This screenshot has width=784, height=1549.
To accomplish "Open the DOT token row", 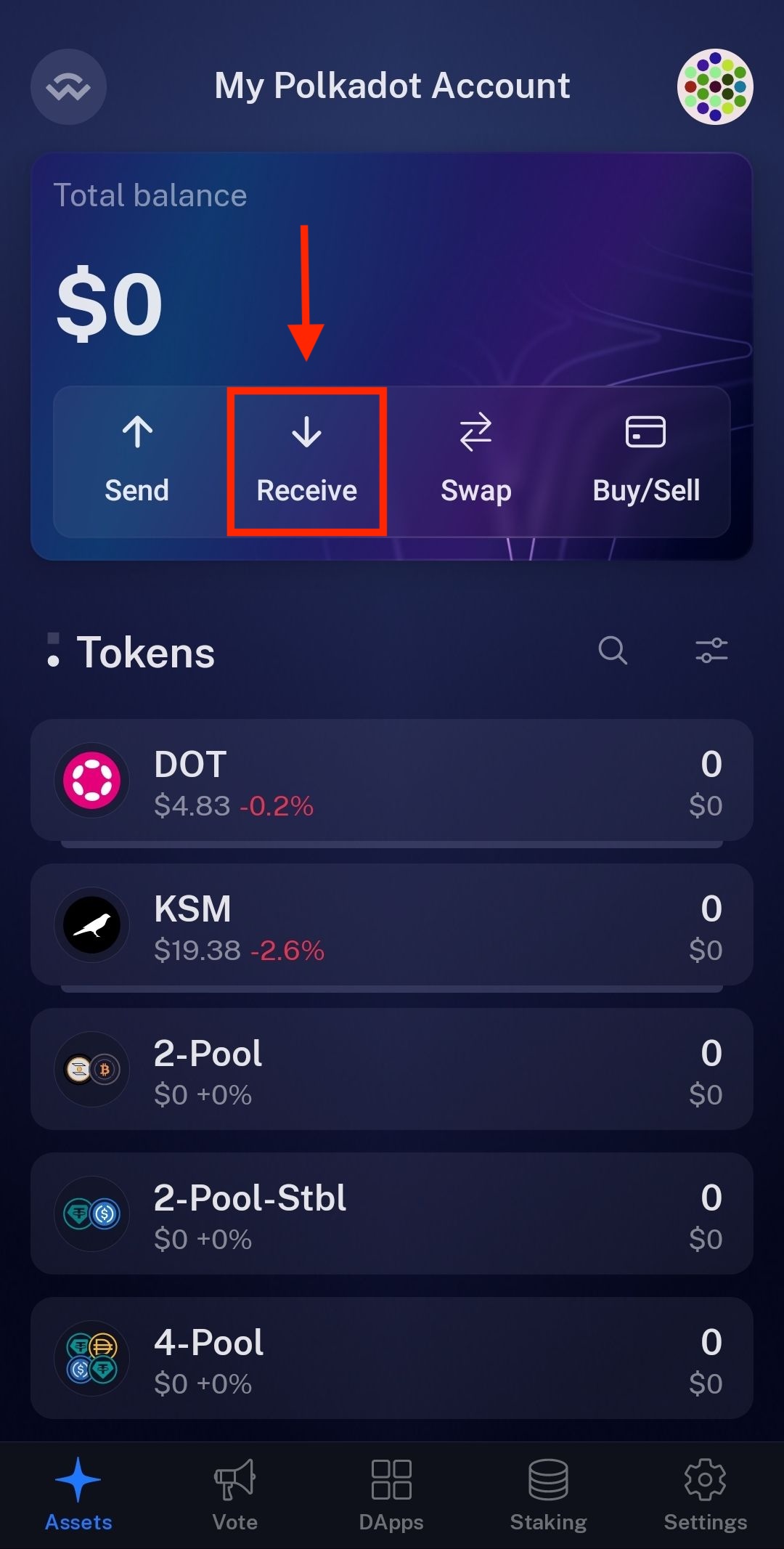I will (392, 781).
